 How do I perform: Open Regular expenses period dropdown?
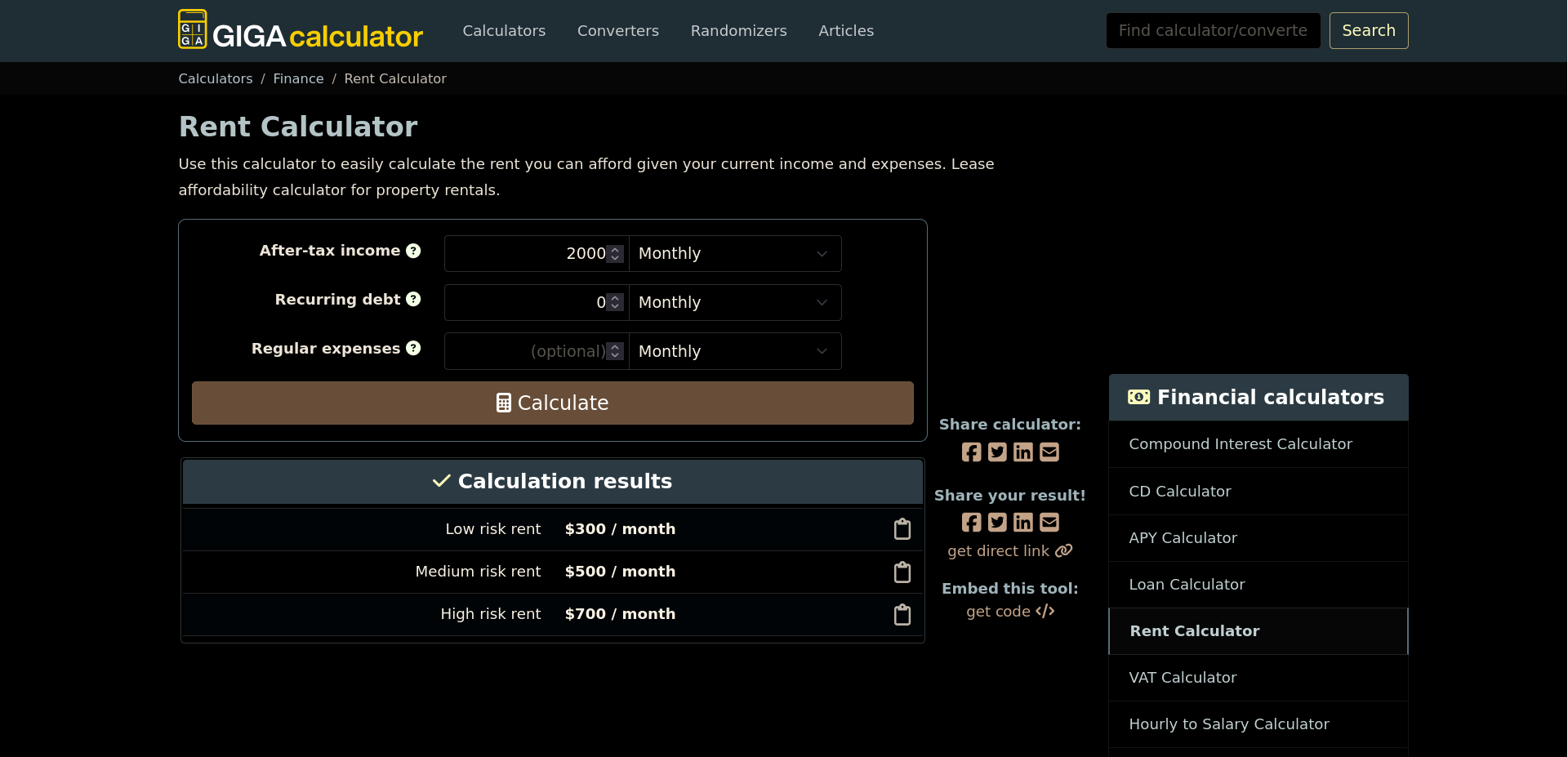735,351
